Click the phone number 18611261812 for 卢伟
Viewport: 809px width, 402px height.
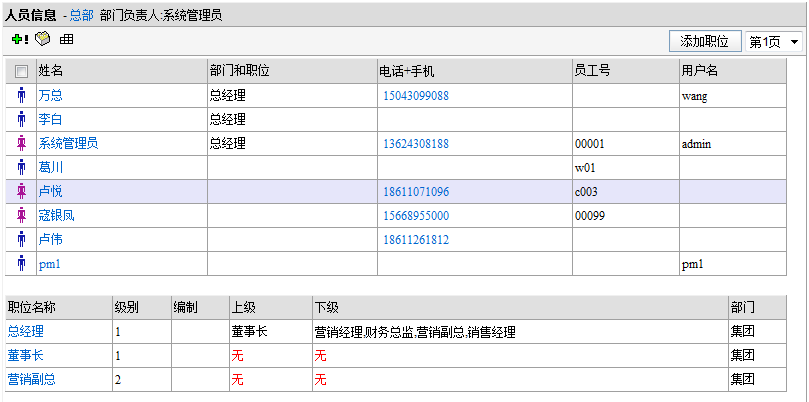pyautogui.click(x=415, y=240)
